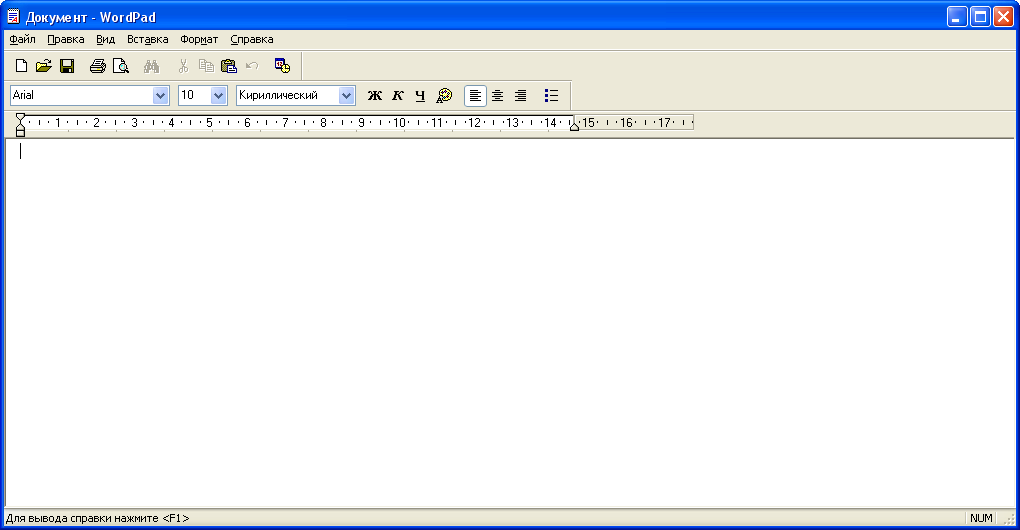
Task: Open the Вставка menu
Action: (x=148, y=39)
